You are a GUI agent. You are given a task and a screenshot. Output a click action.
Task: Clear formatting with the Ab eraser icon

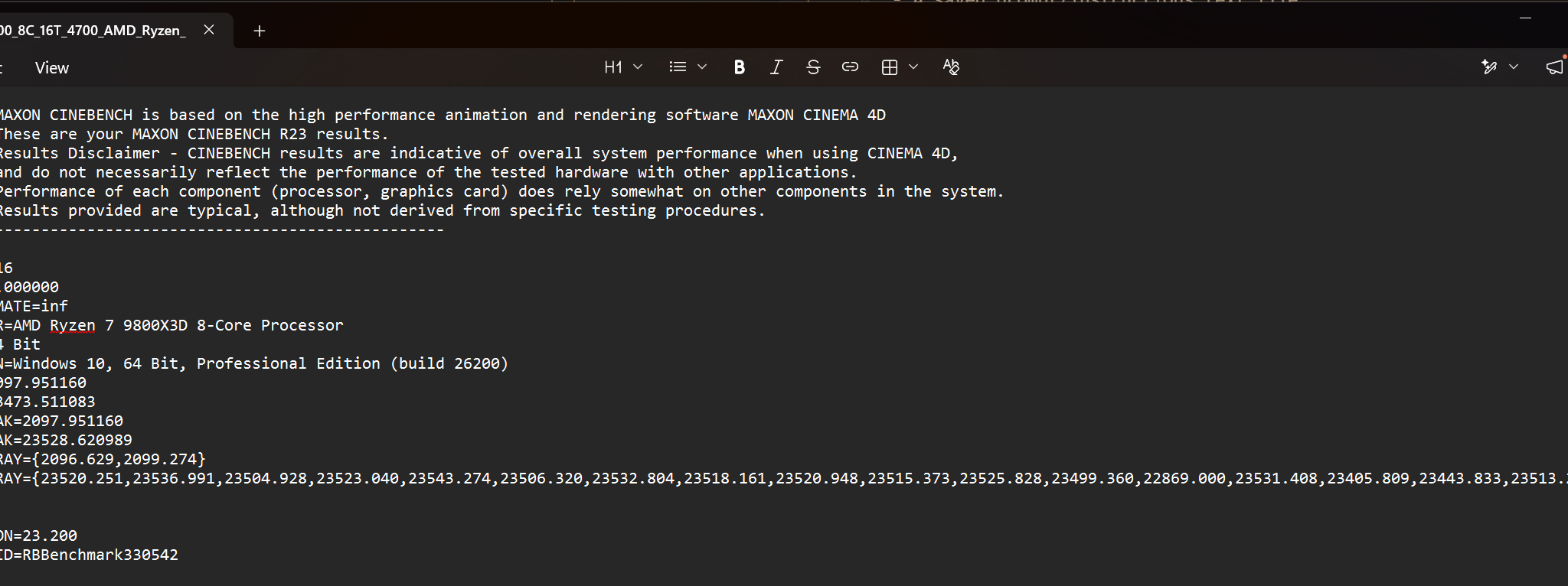pyautogui.click(x=951, y=67)
